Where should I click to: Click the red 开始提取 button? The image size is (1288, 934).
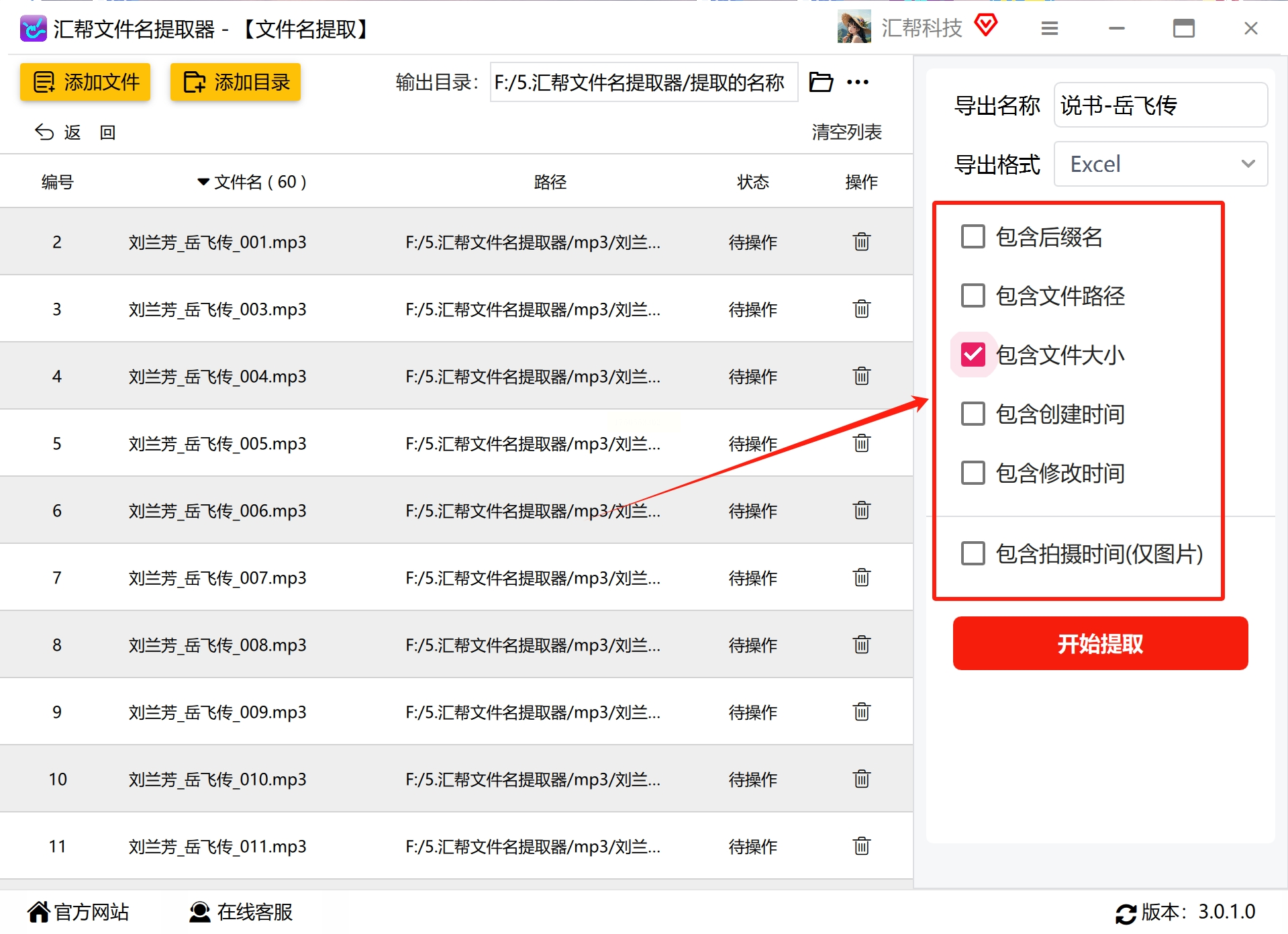point(1100,643)
